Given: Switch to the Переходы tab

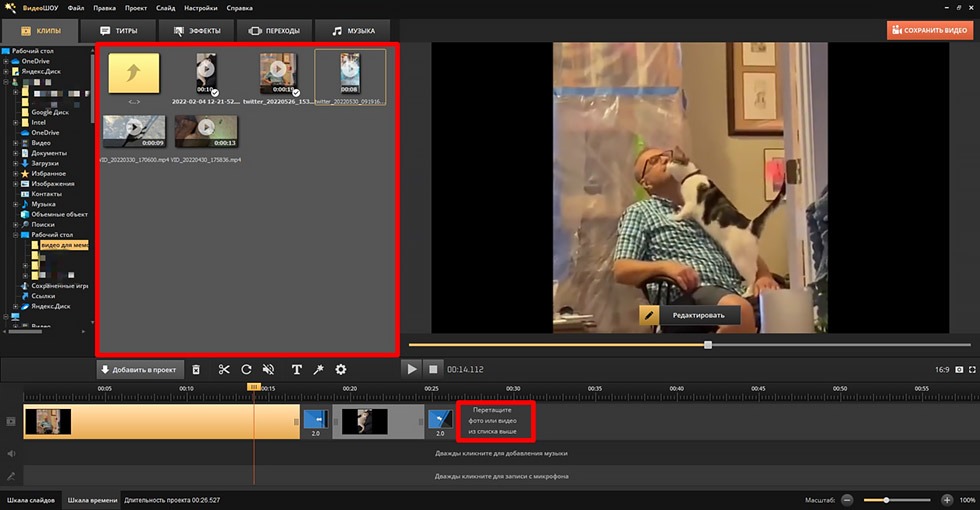Looking at the screenshot, I should [x=274, y=31].
